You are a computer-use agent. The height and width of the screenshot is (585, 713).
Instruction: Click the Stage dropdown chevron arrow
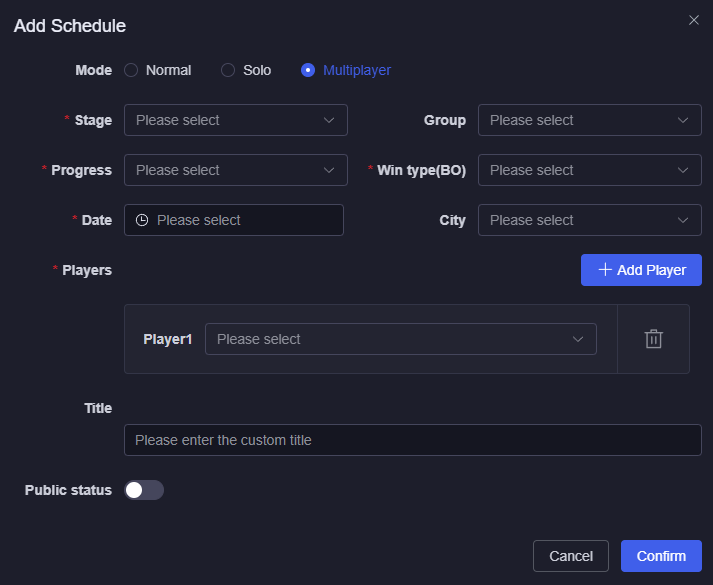(329, 120)
